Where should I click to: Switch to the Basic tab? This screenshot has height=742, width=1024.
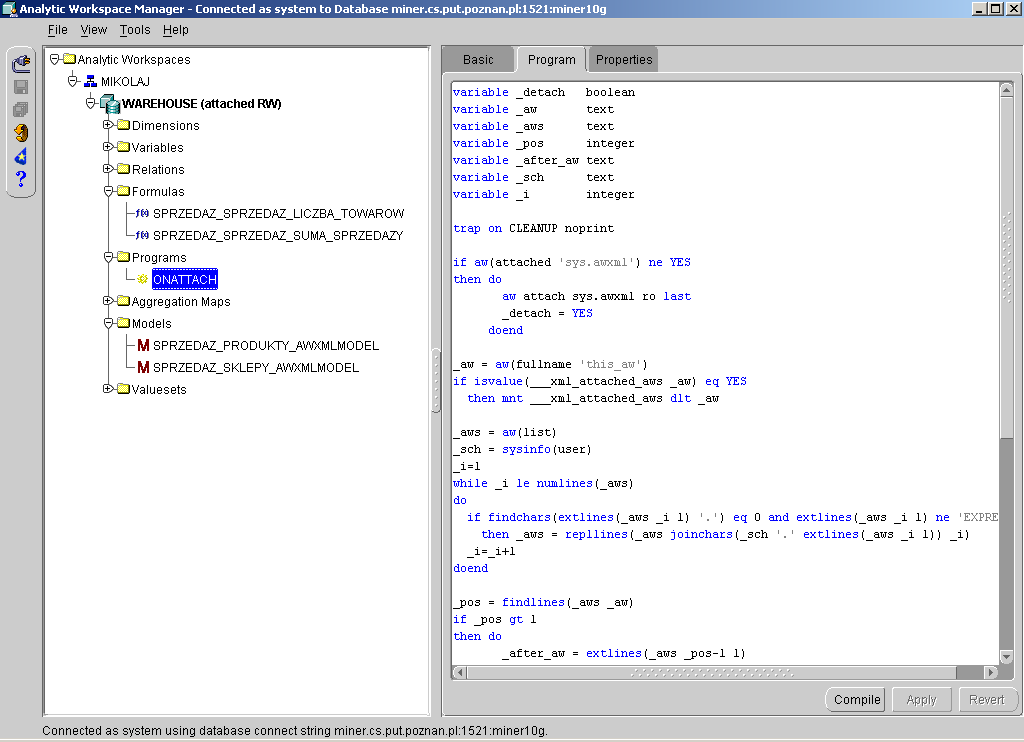click(x=478, y=60)
